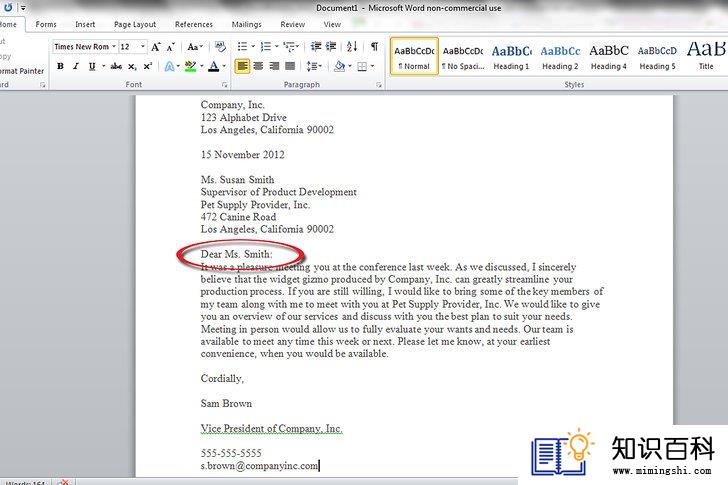728x485 pixels.
Task: Open the Paragraph dialog launcher
Action: 379,85
